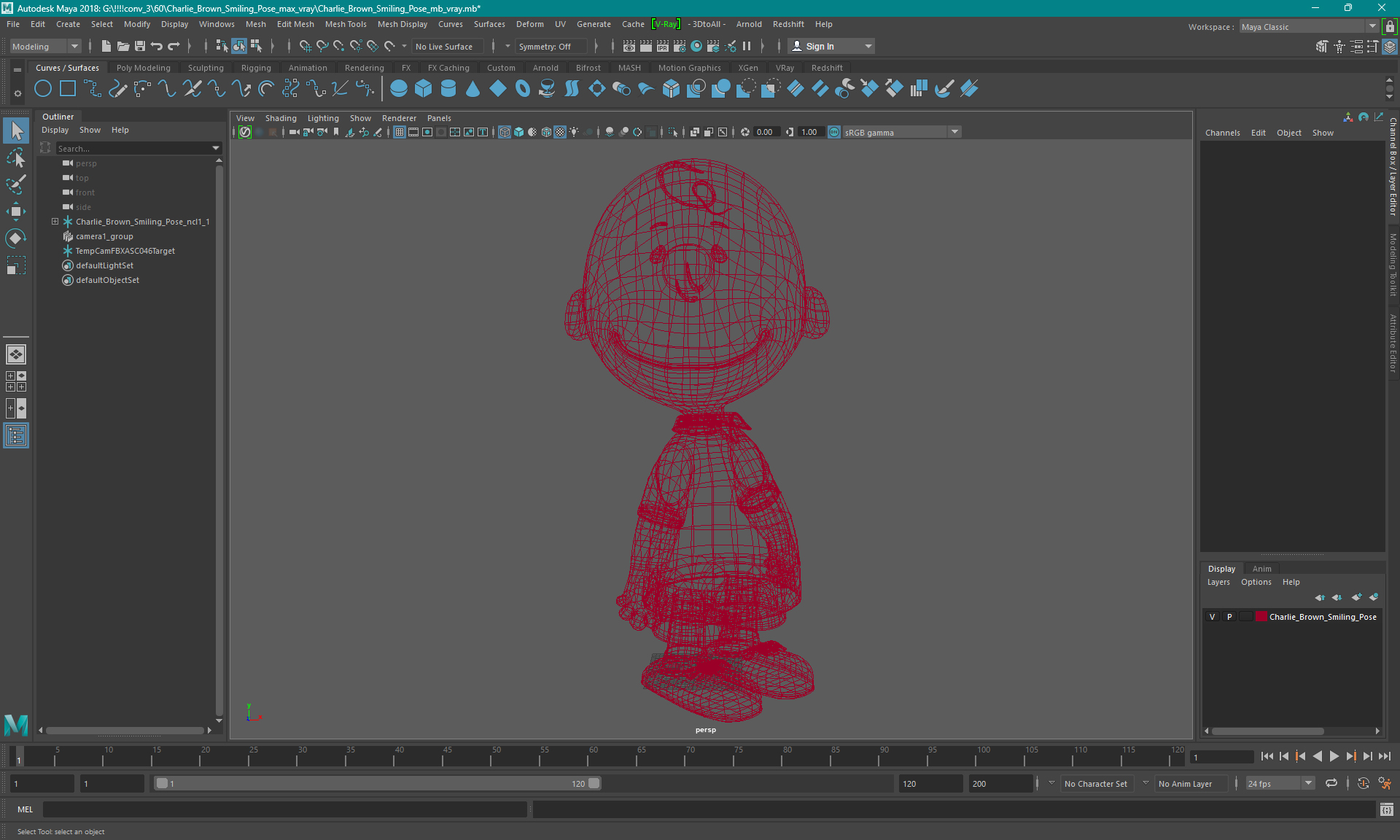The width and height of the screenshot is (1400, 840).
Task: Click the red layer color swatch
Action: tap(1261, 617)
